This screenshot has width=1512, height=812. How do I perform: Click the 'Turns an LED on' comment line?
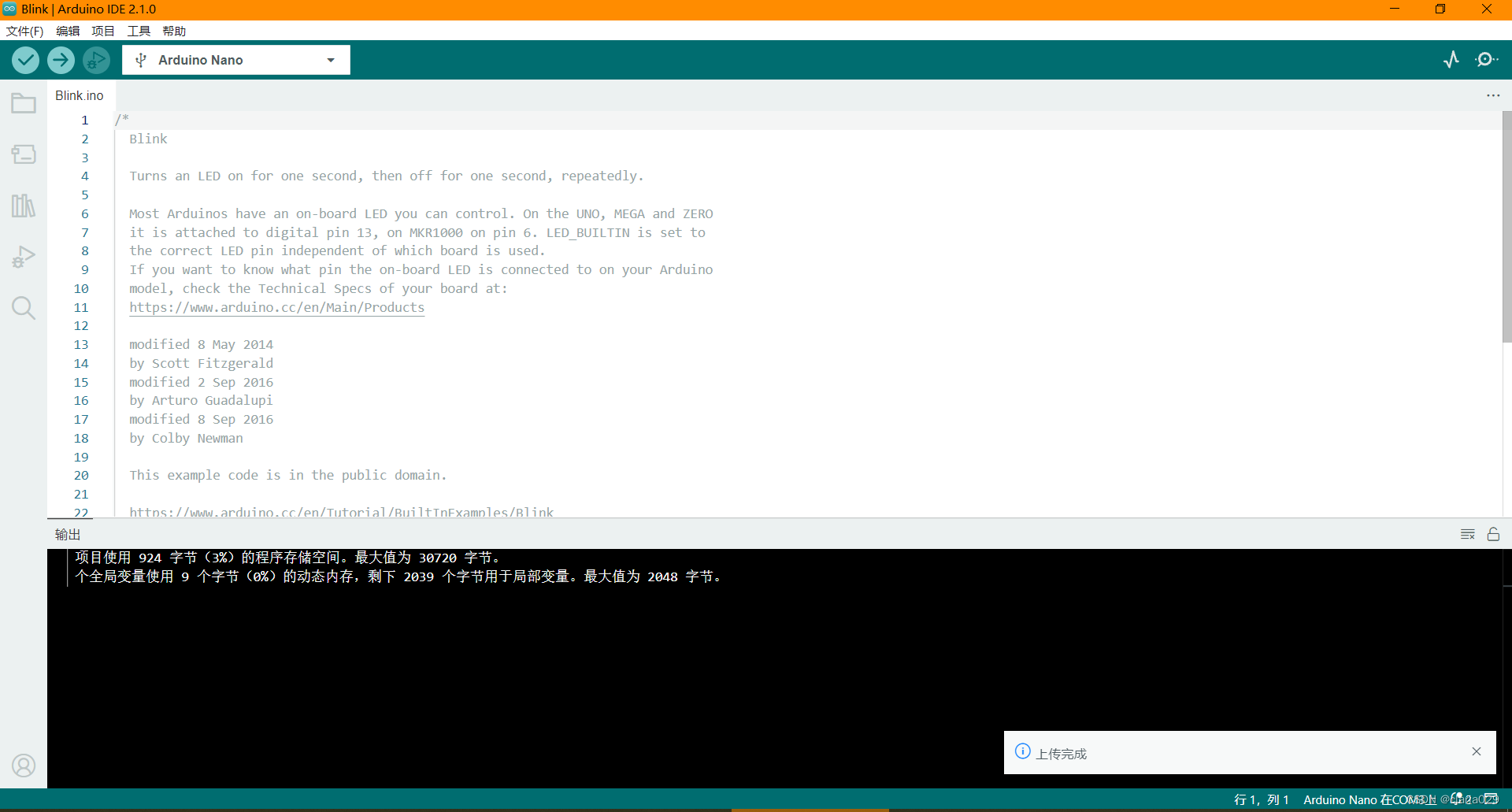click(x=387, y=176)
